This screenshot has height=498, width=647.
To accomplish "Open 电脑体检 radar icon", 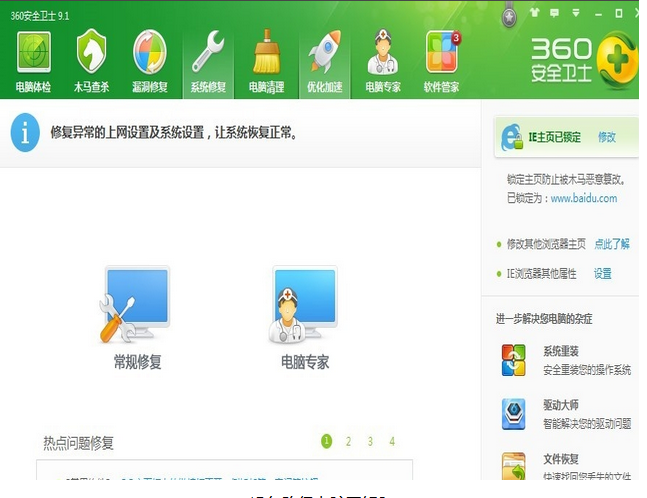I will point(33,52).
